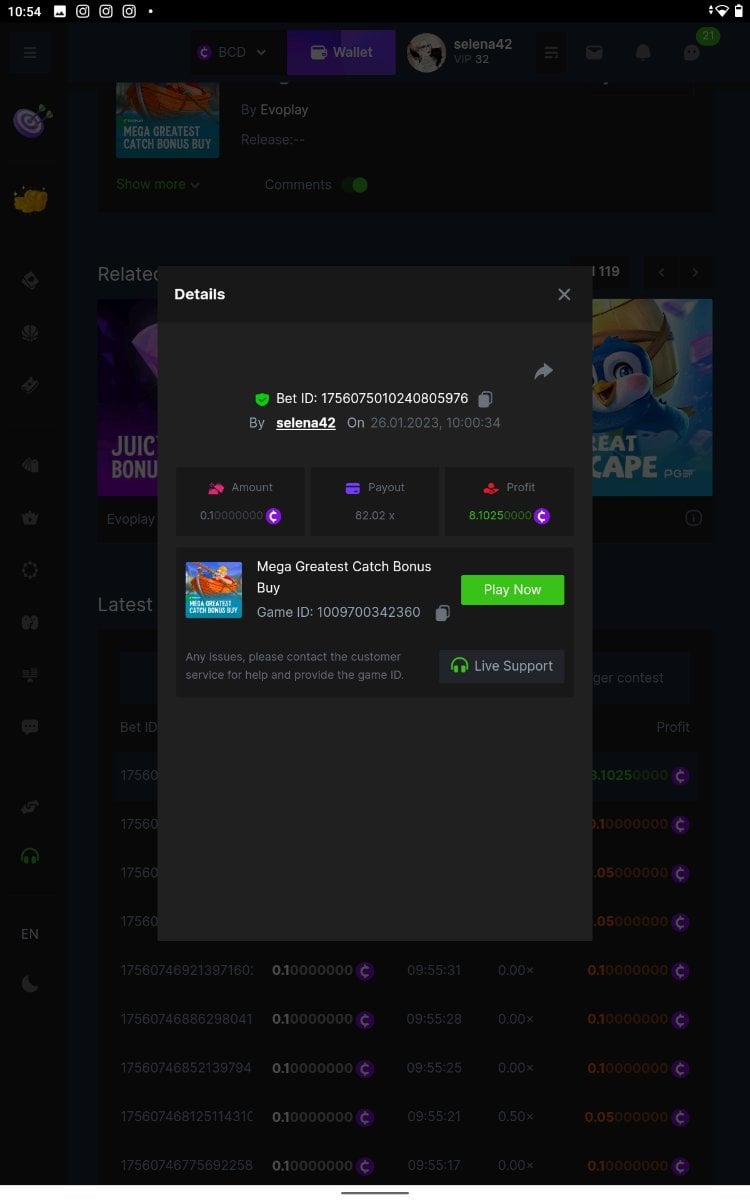Expand Show more game info
750x1200 pixels.
tap(158, 185)
